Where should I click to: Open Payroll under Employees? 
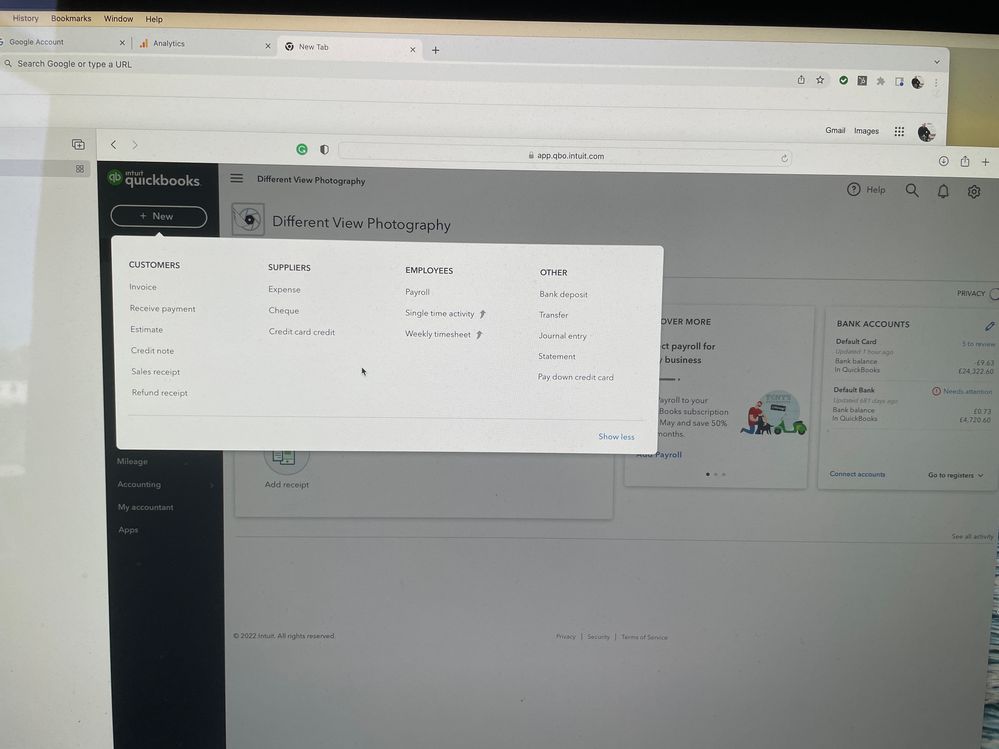click(x=417, y=292)
